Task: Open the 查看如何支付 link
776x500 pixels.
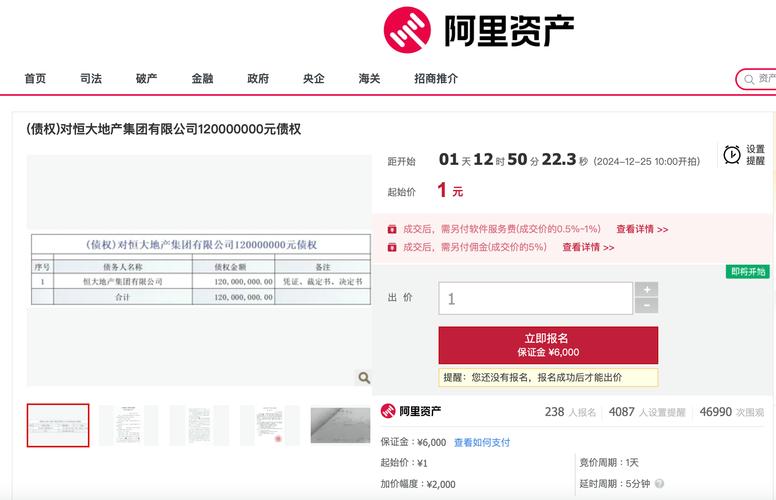Action: click(482, 443)
